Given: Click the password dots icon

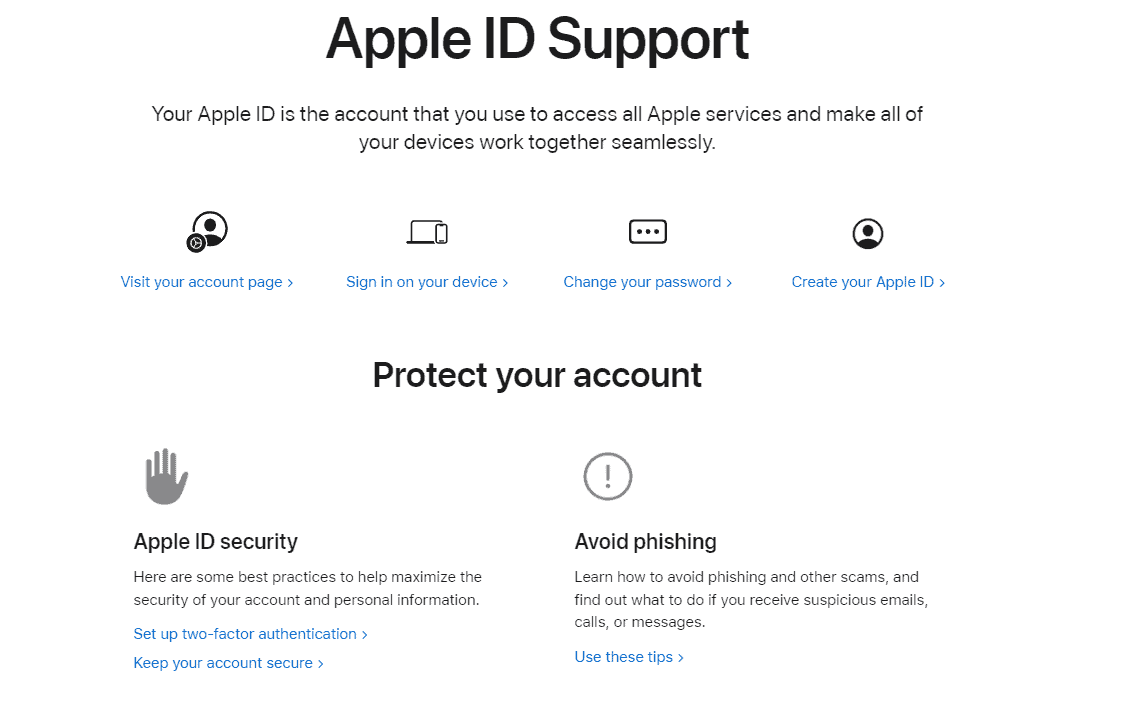Looking at the screenshot, I should 647,232.
